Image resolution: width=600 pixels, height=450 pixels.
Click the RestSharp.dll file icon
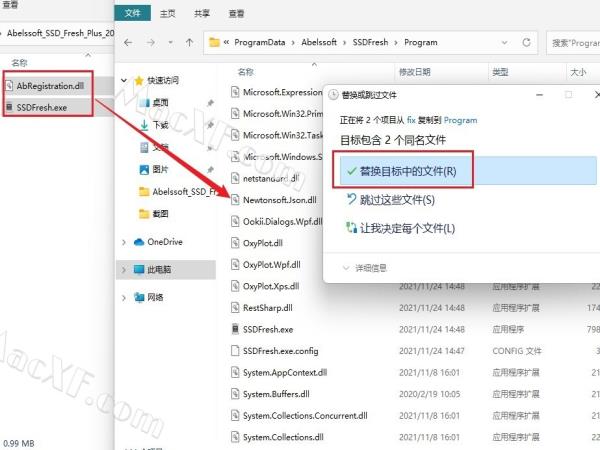pos(235,308)
